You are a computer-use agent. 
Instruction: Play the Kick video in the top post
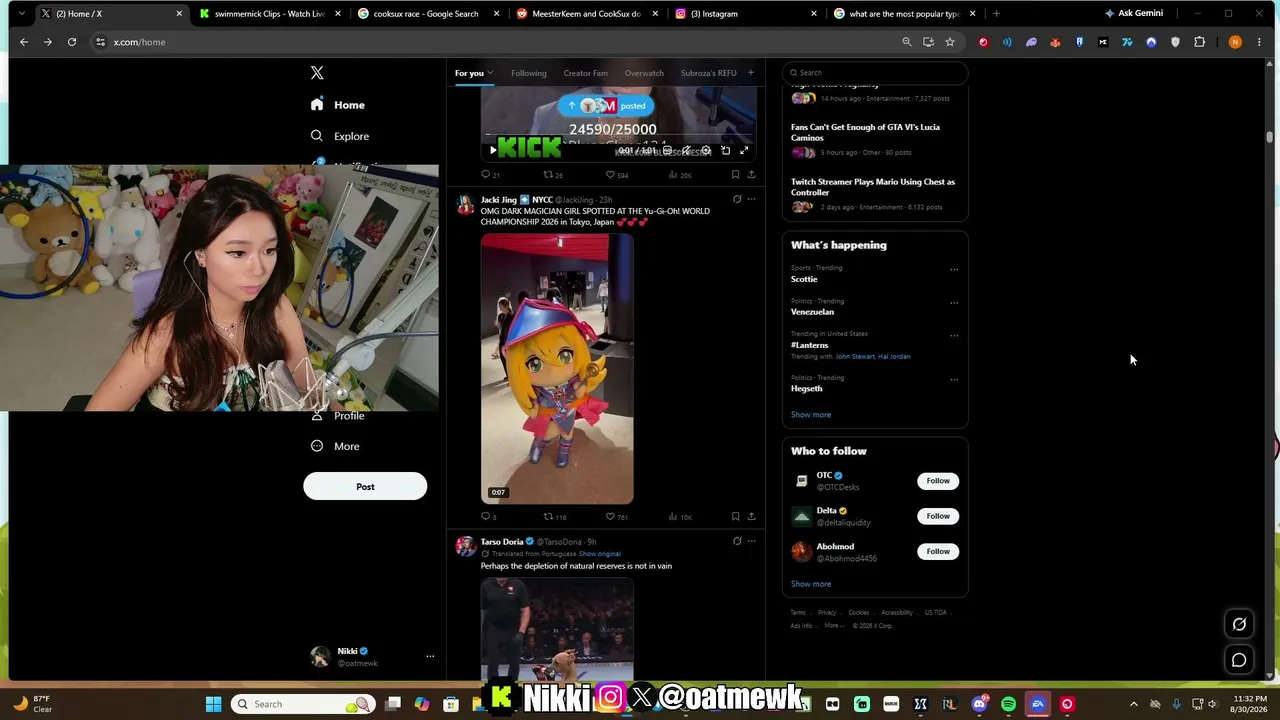pos(492,150)
